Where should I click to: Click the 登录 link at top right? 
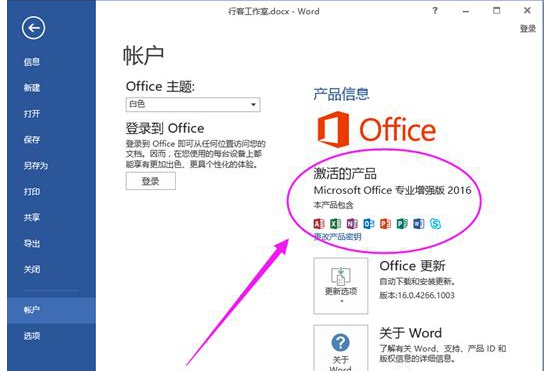(528, 29)
